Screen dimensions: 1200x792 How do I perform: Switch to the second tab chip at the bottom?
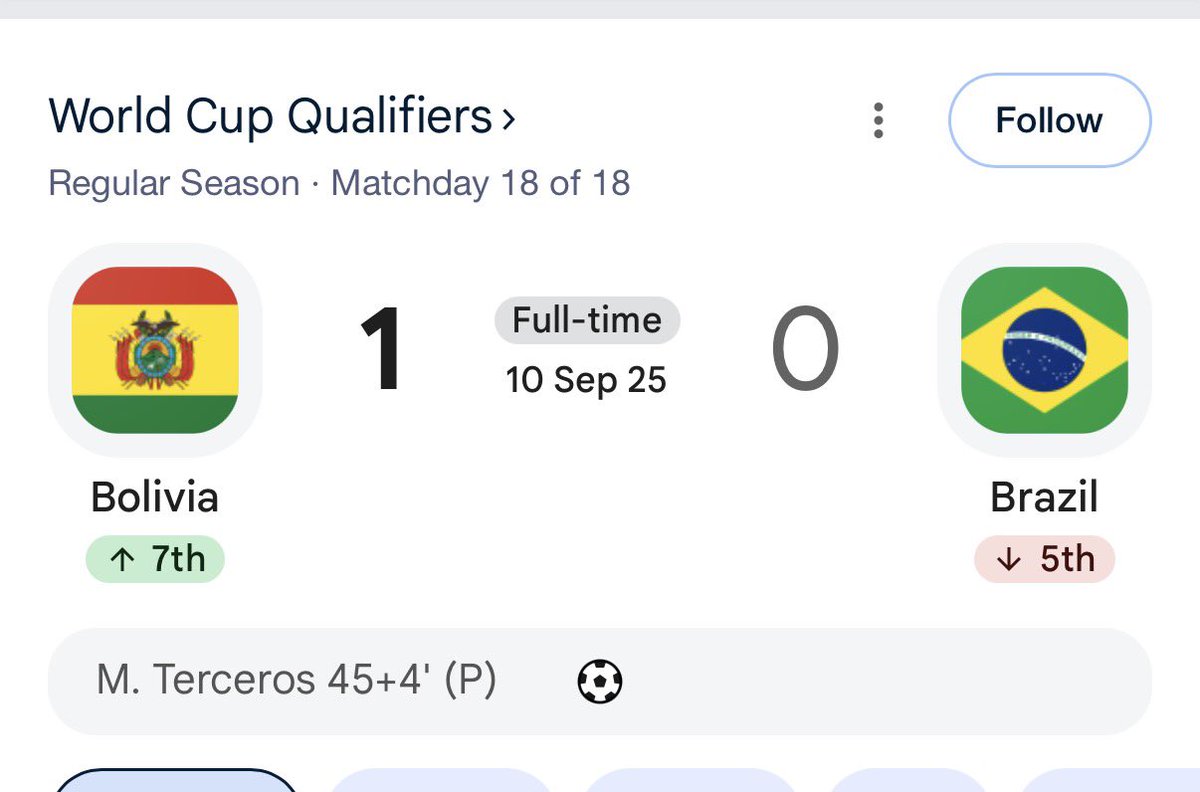coord(441,780)
